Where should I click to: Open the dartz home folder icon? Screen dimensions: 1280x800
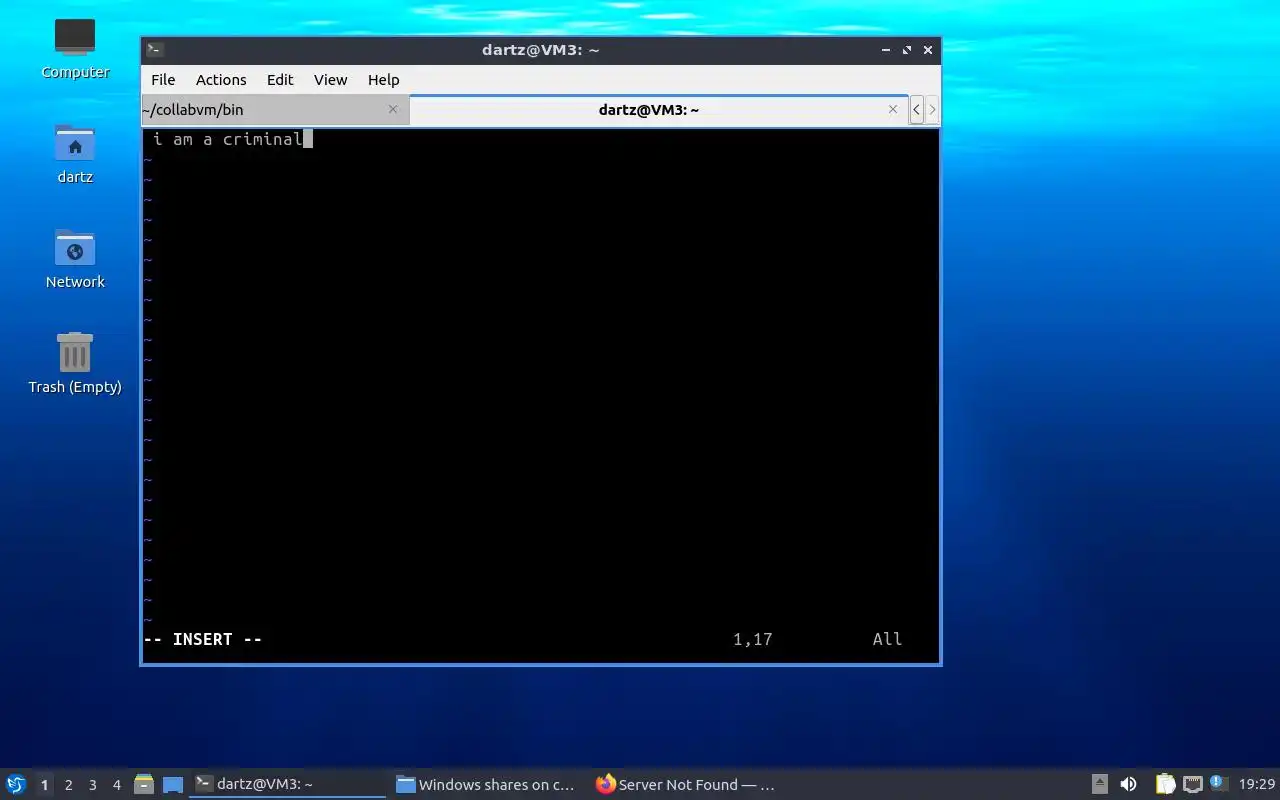pyautogui.click(x=75, y=153)
